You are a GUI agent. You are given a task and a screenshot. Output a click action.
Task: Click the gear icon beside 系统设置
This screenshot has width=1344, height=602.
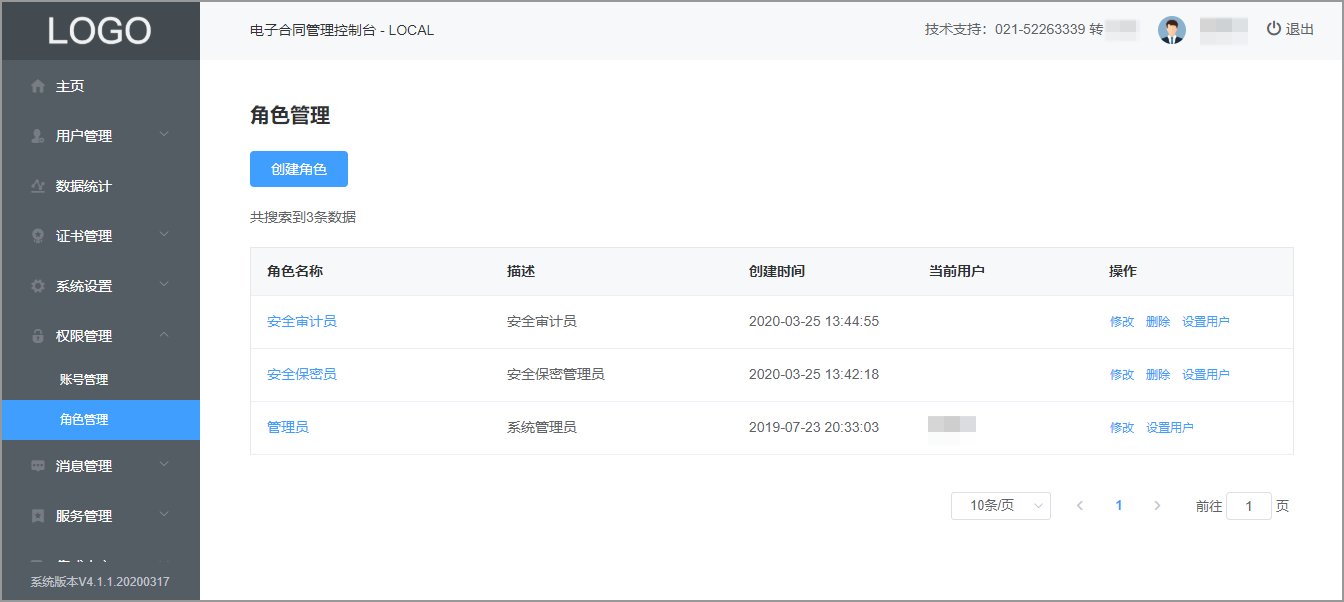coord(38,286)
